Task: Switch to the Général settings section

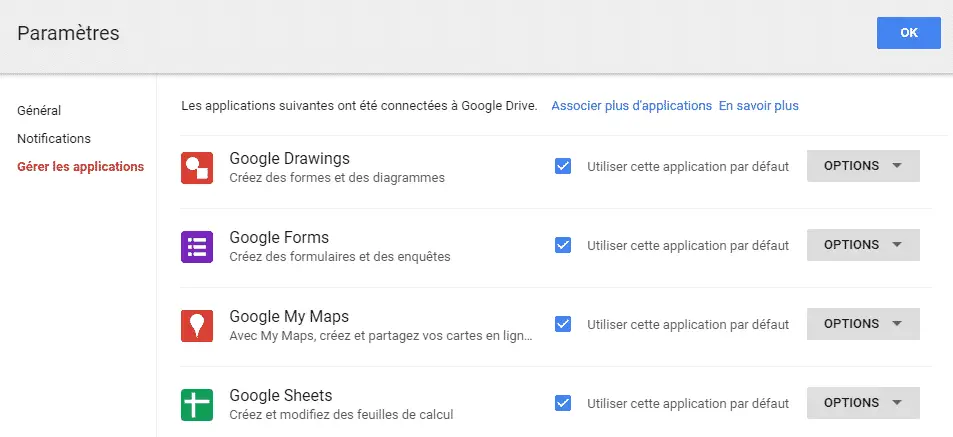Action: [39, 111]
